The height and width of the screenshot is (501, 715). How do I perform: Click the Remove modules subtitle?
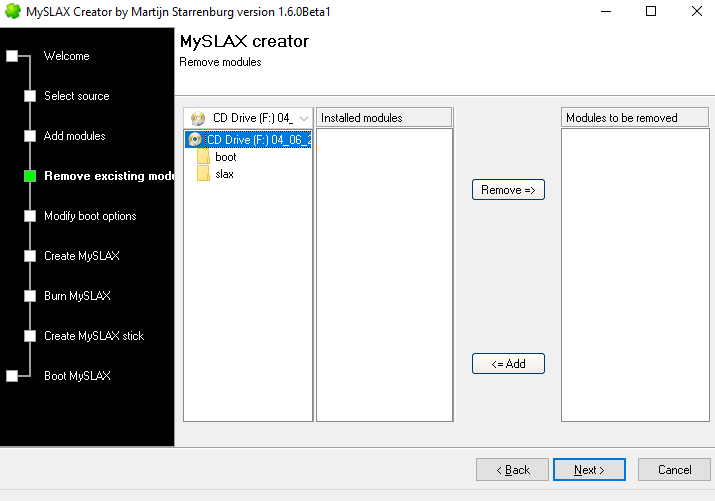tap(220, 62)
